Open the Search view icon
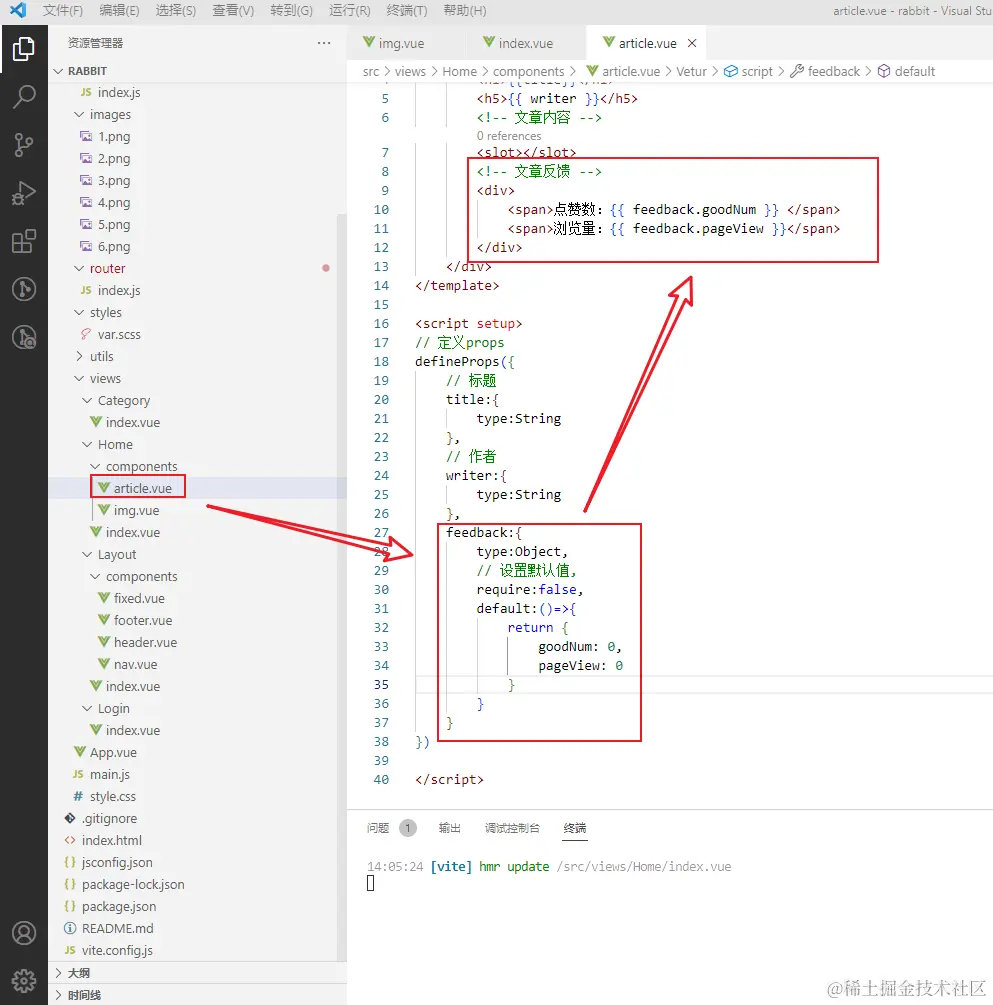Viewport: 993px width, 1005px height. tap(24, 97)
